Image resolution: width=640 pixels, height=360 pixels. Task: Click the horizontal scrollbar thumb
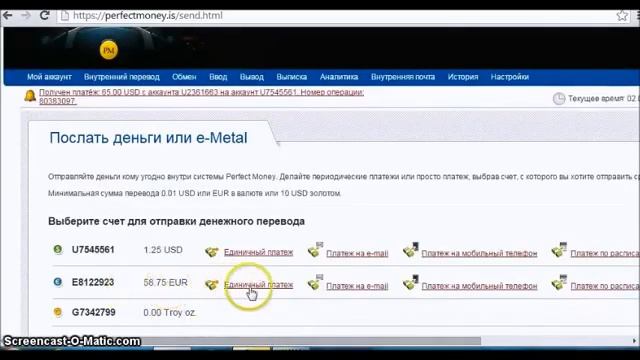310,341
